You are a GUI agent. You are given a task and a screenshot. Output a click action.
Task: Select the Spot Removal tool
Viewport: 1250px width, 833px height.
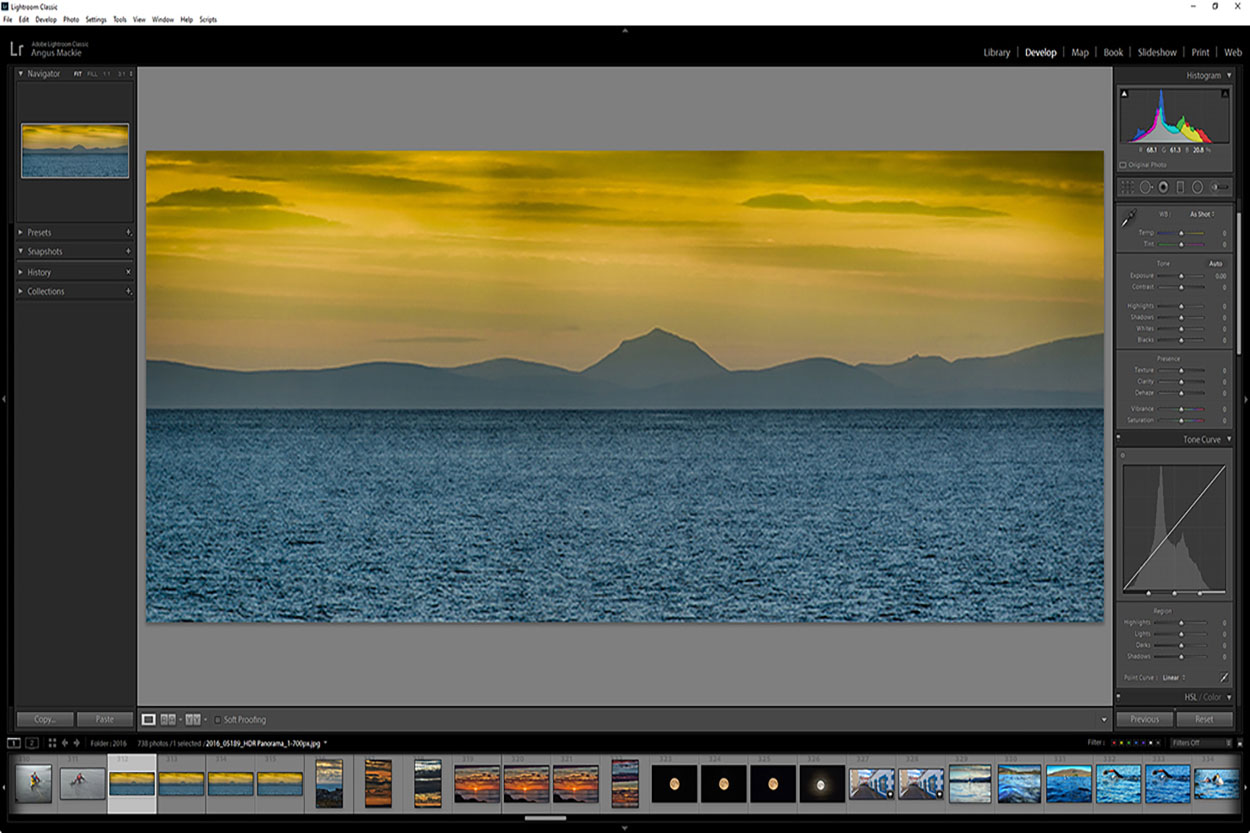[1146, 187]
